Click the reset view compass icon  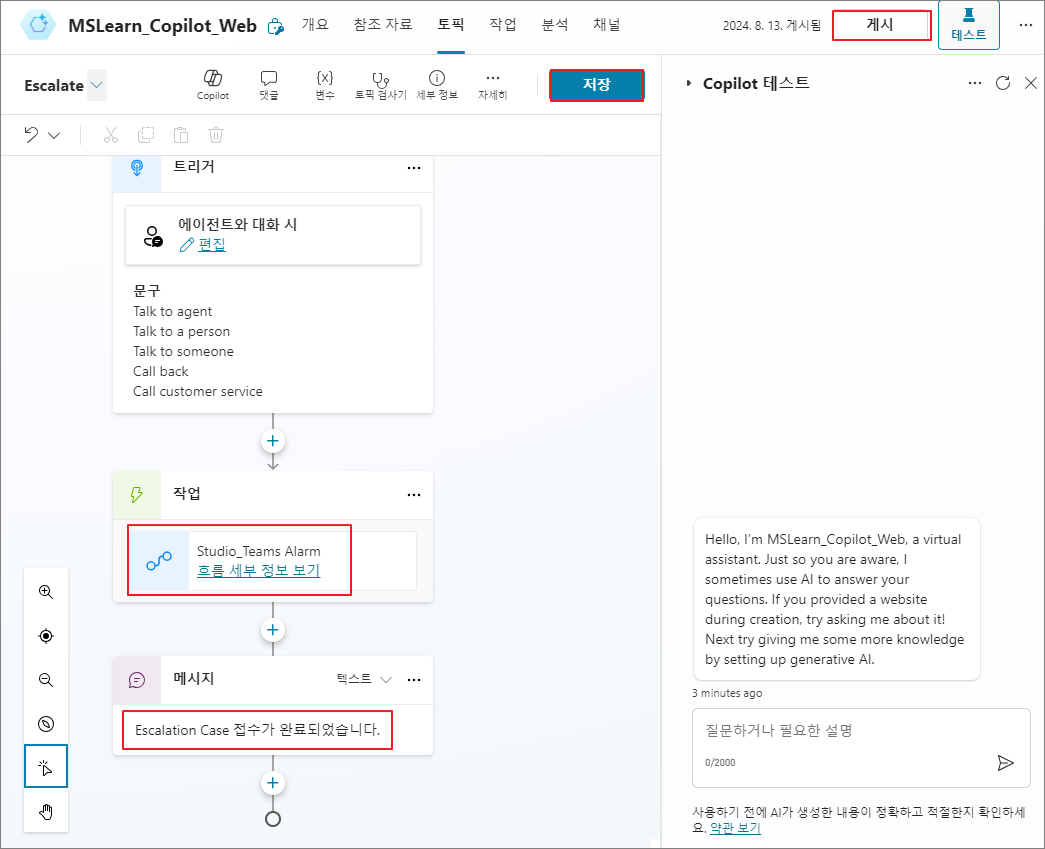(46, 724)
